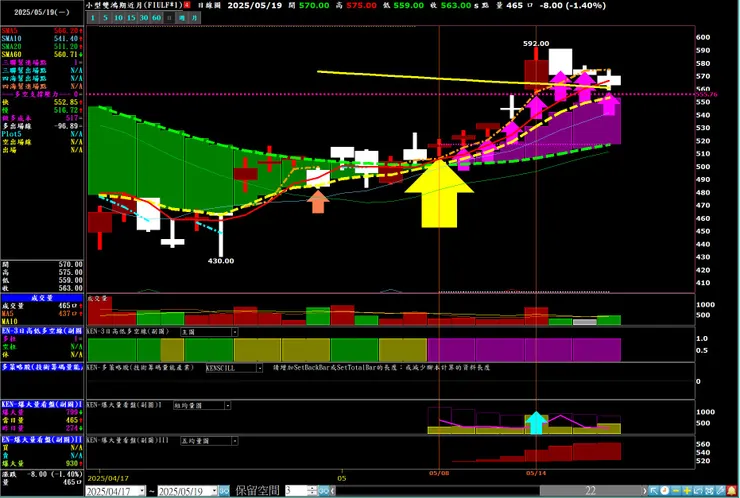Screen dimensions: 740x498
Task: Click the MA5 volume value 437
Action: (67, 314)
